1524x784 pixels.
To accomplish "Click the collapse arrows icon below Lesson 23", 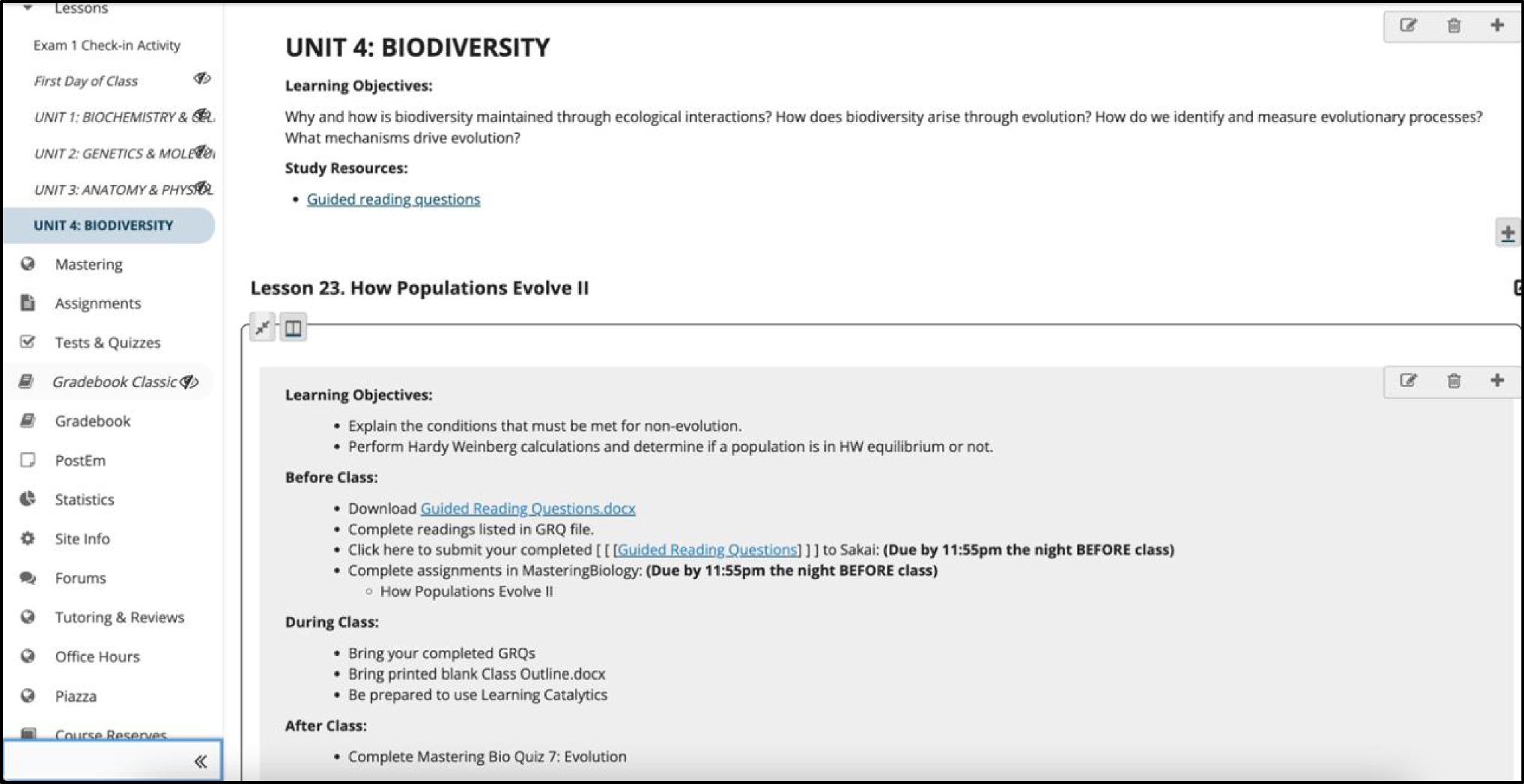I will tap(263, 328).
